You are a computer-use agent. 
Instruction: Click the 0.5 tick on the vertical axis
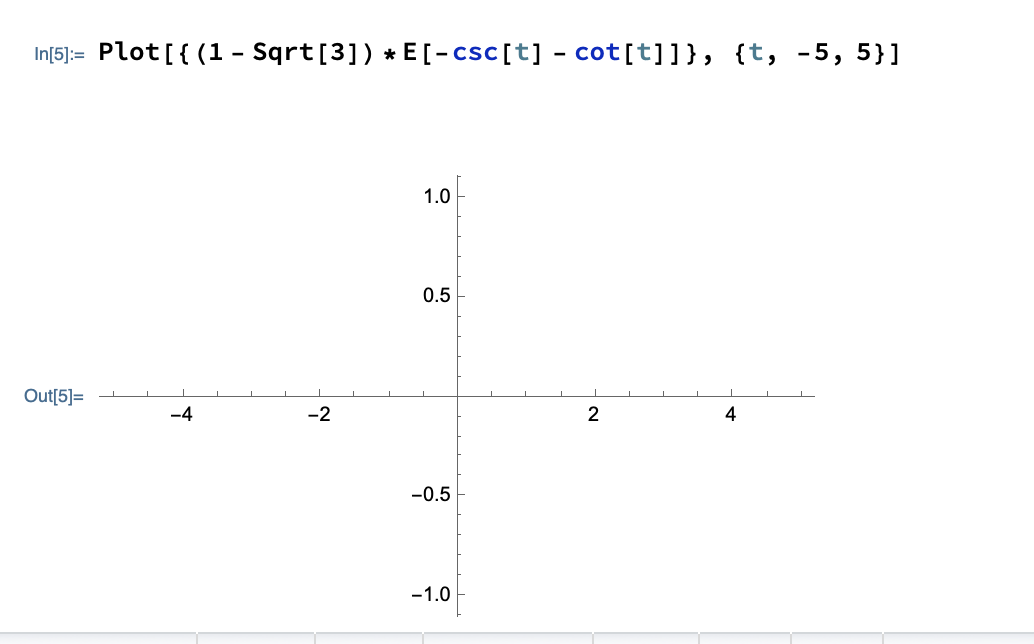pos(435,295)
